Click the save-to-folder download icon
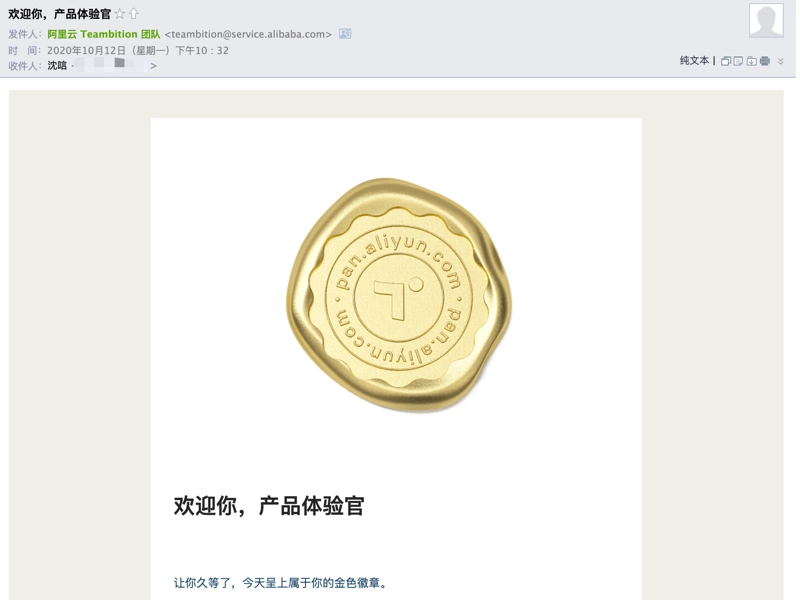This screenshot has height=600, width=800. point(752,61)
